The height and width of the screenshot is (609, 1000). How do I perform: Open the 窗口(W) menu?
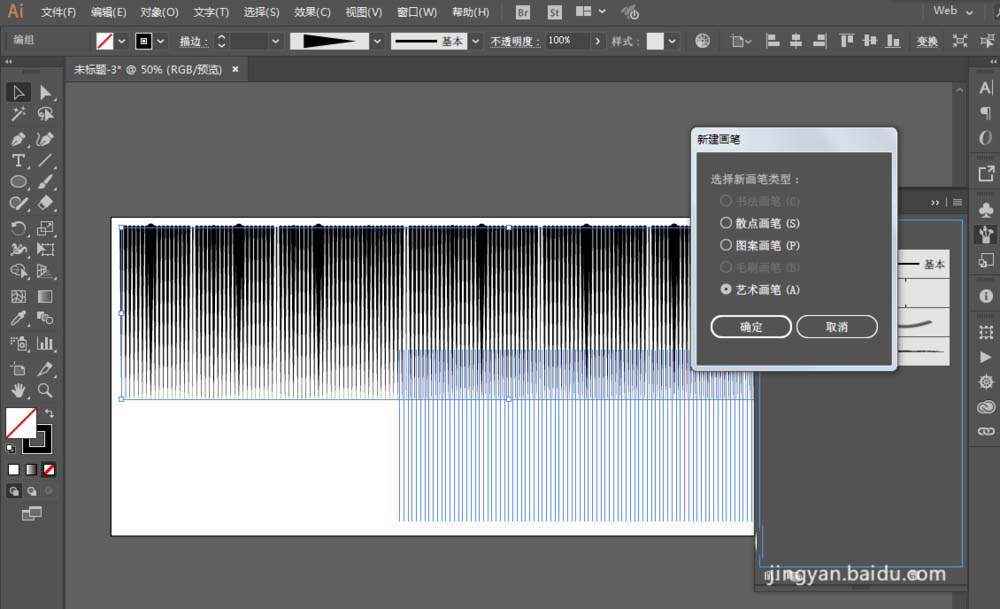[x=416, y=12]
